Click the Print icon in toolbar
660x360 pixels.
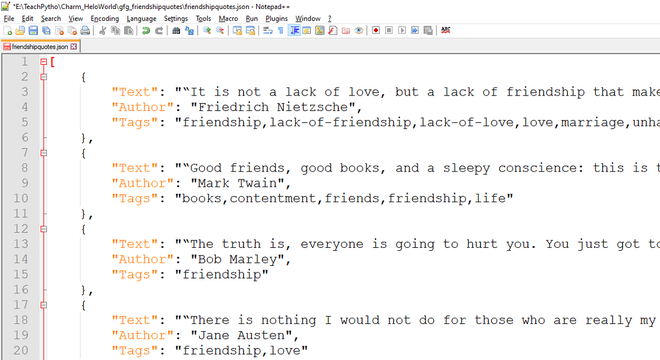tap(85, 30)
